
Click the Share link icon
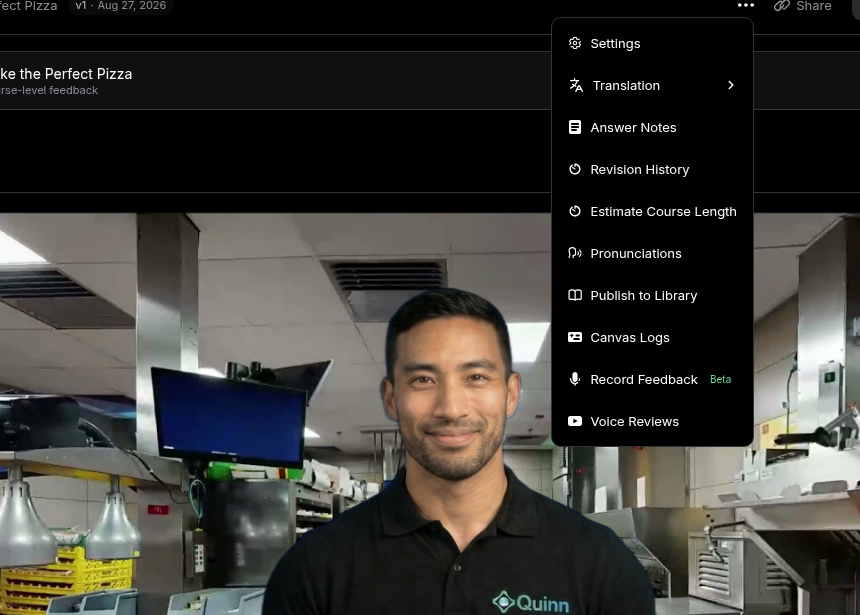coord(782,5)
